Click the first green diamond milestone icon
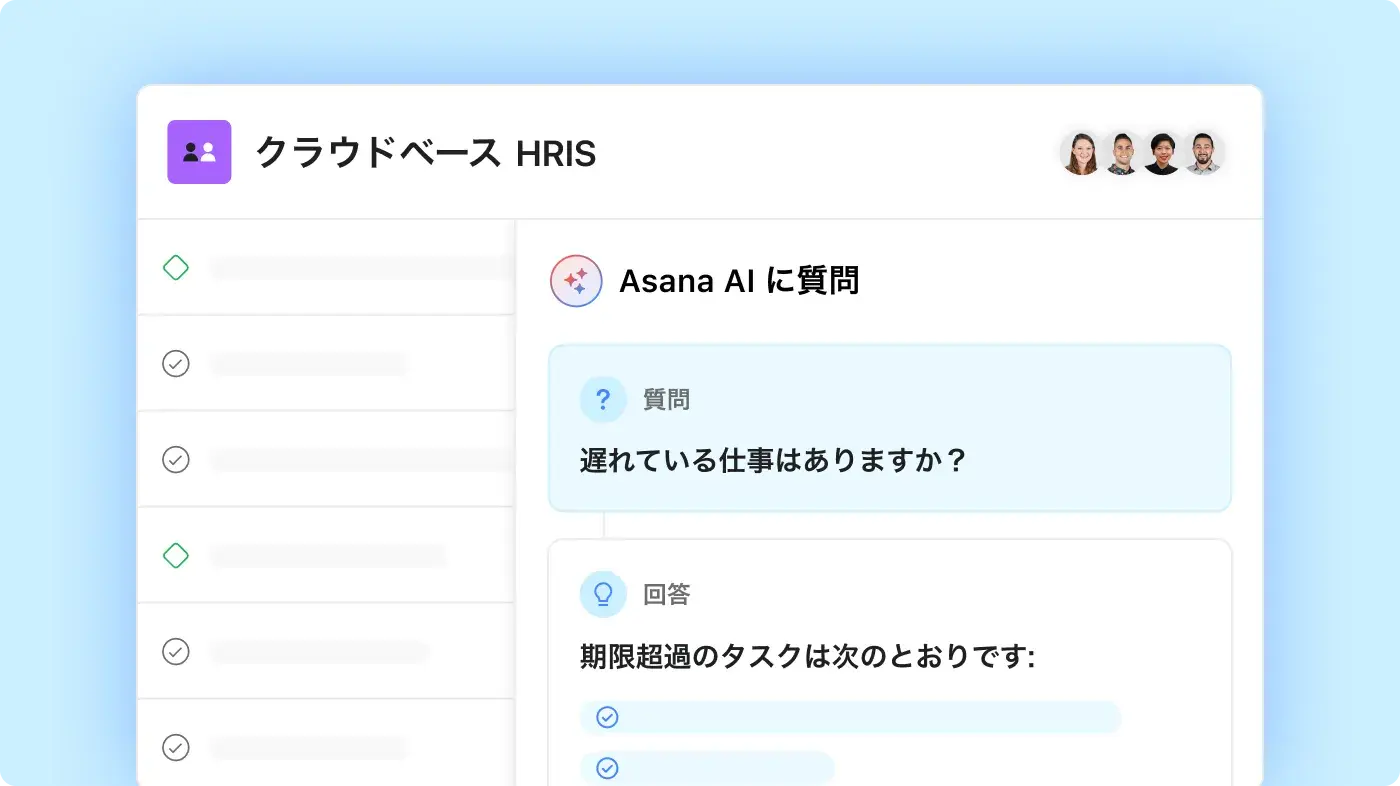Viewport: 1400px width, 786px height. click(176, 267)
